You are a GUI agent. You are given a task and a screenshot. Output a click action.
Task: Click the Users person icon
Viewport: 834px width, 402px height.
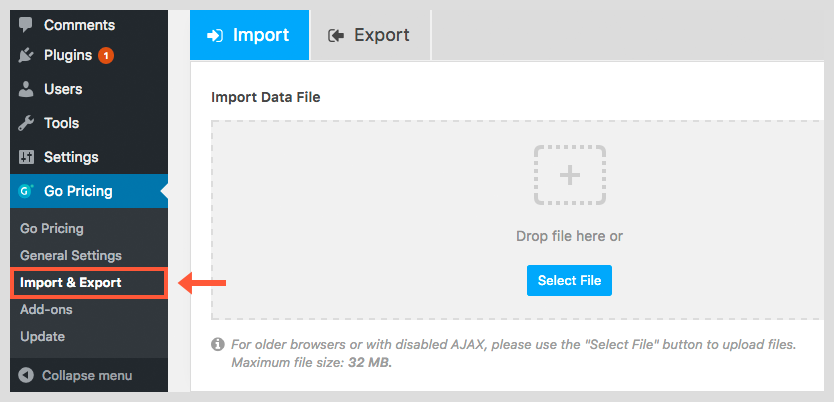click(26, 89)
